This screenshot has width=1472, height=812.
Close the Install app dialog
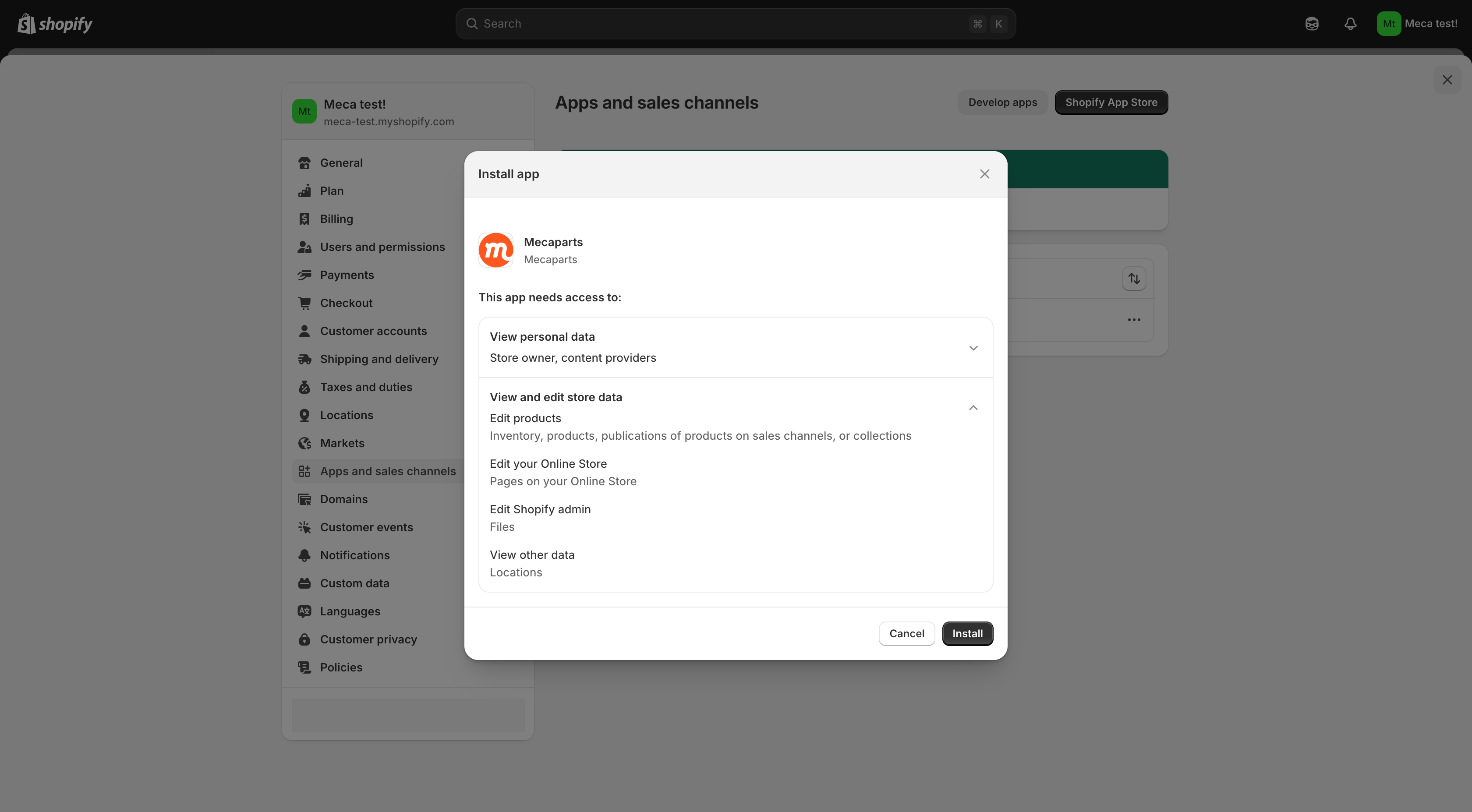tap(984, 174)
